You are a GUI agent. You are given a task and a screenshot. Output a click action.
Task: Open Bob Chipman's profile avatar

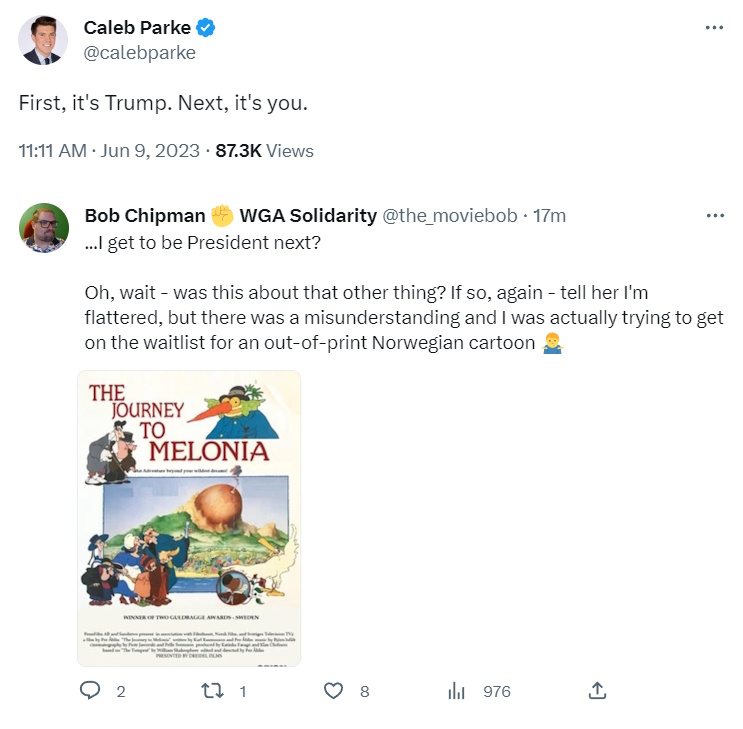(44, 228)
